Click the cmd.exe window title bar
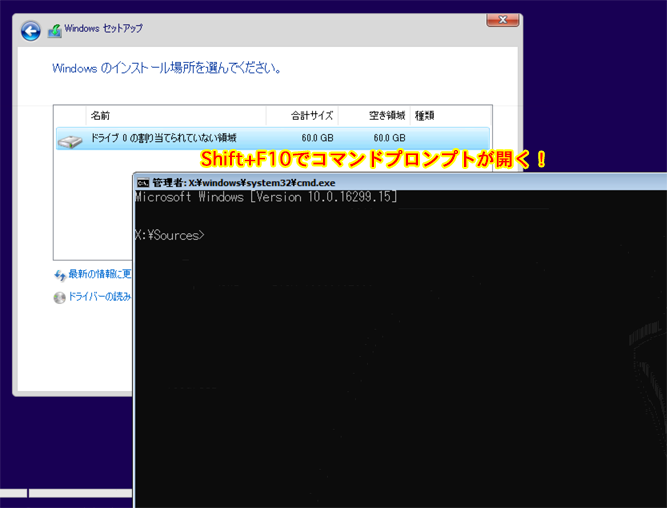667x508 pixels. (400, 183)
